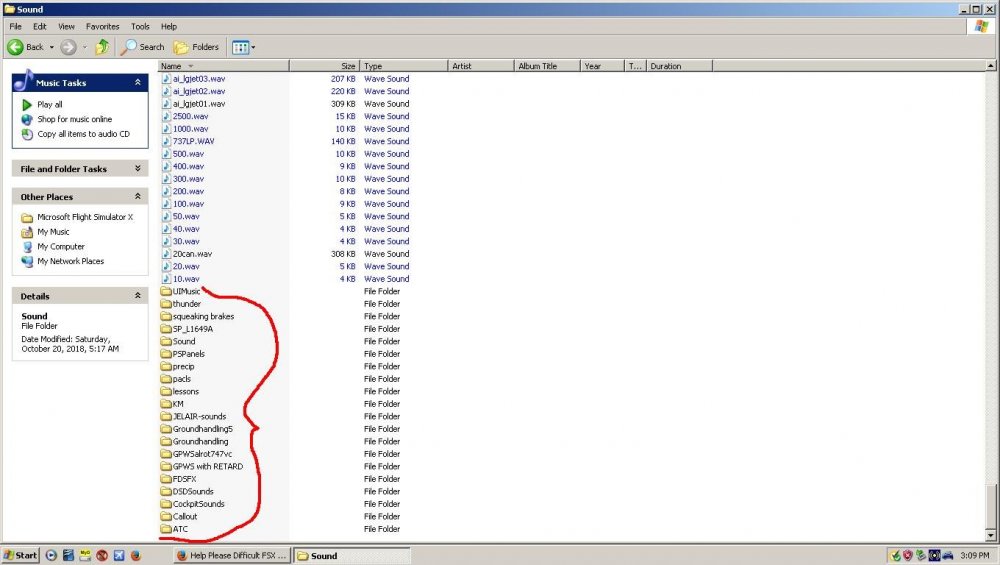The height and width of the screenshot is (565, 1000).
Task: Open My Computer from Other Places
Action: click(x=61, y=246)
